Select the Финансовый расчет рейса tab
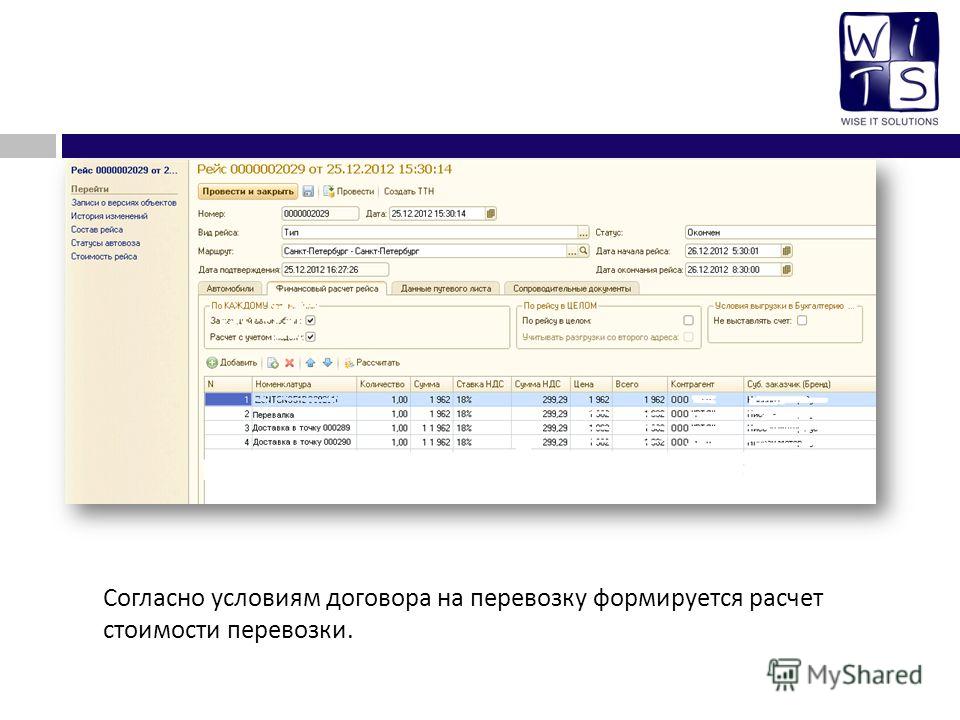 pyautogui.click(x=327, y=288)
